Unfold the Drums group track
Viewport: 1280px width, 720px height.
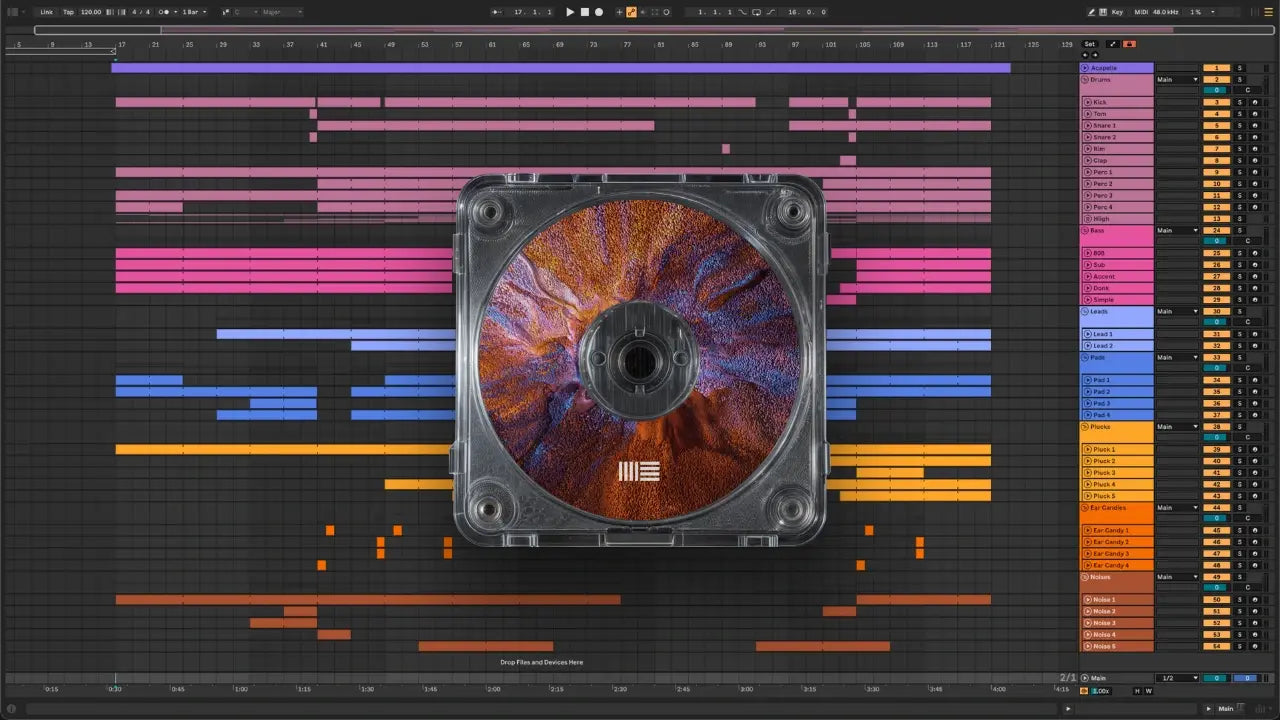click(1086, 80)
